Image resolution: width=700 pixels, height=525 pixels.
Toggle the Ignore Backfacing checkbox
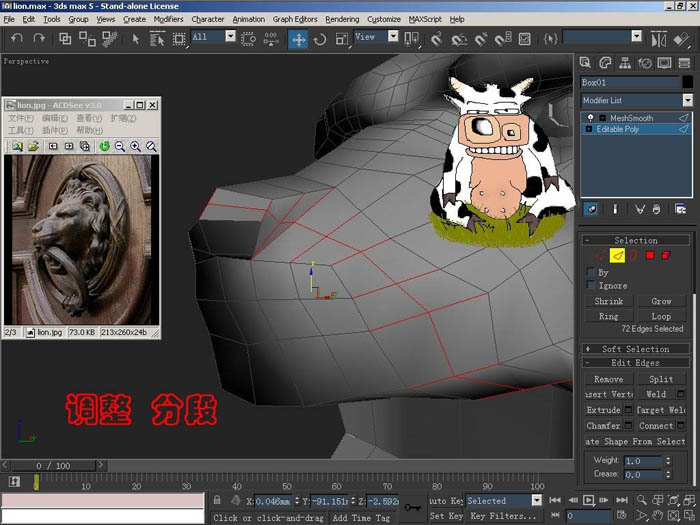591,285
